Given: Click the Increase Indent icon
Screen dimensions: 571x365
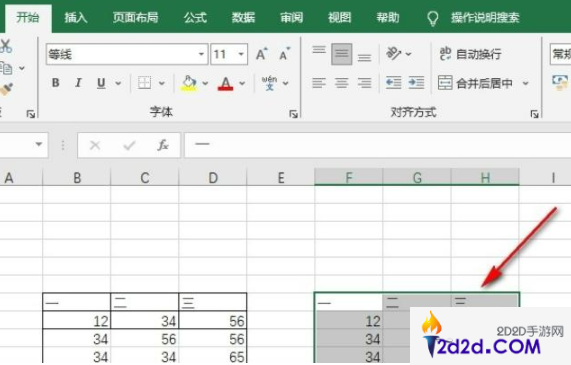Looking at the screenshot, I should click(416, 83).
